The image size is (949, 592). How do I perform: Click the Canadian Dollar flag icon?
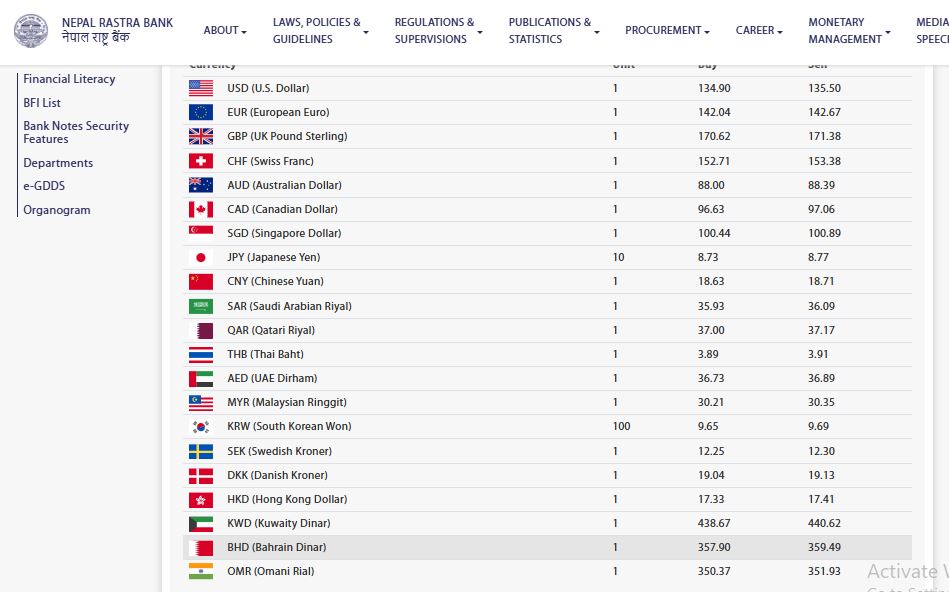pyautogui.click(x=200, y=209)
